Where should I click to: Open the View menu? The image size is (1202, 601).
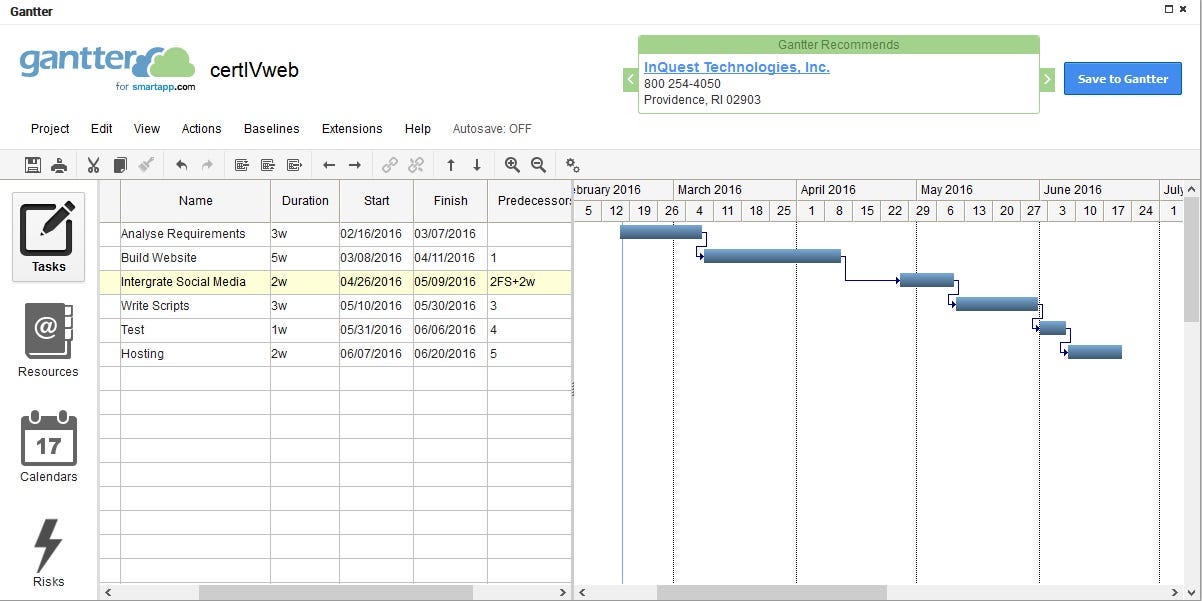tap(147, 129)
